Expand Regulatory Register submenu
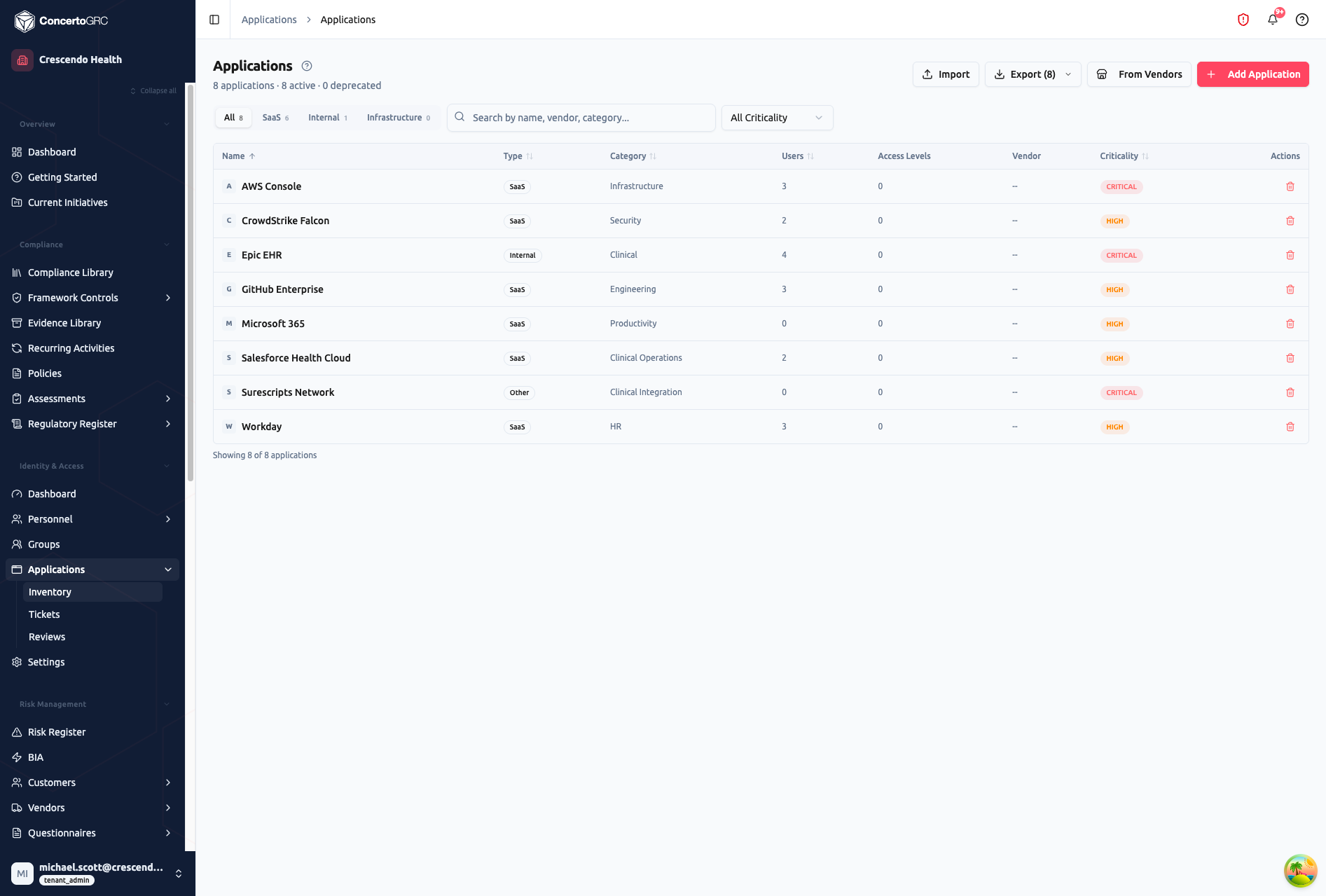The image size is (1326, 896). [x=168, y=424]
